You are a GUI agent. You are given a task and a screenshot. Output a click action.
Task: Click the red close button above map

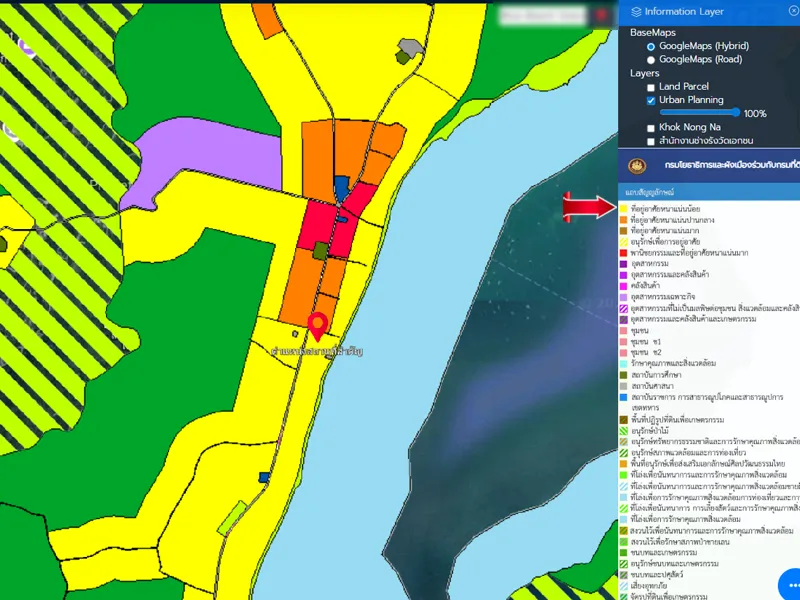click(x=600, y=16)
